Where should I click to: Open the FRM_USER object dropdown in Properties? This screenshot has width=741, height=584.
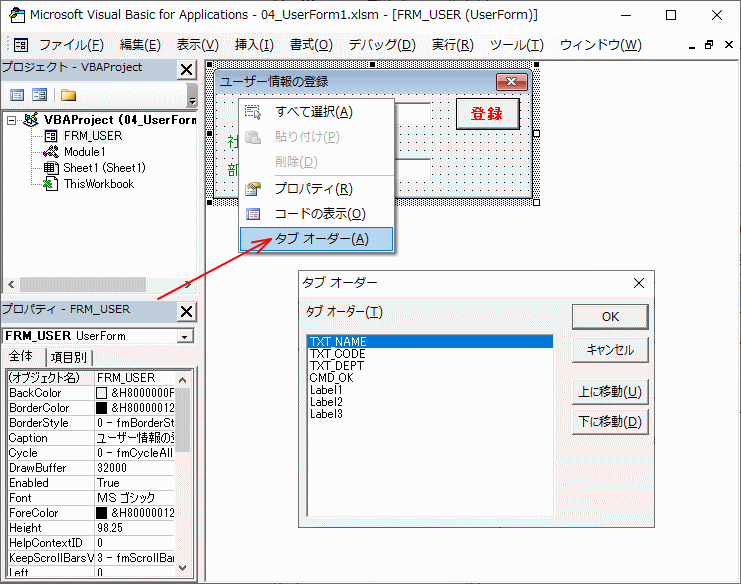pos(185,336)
